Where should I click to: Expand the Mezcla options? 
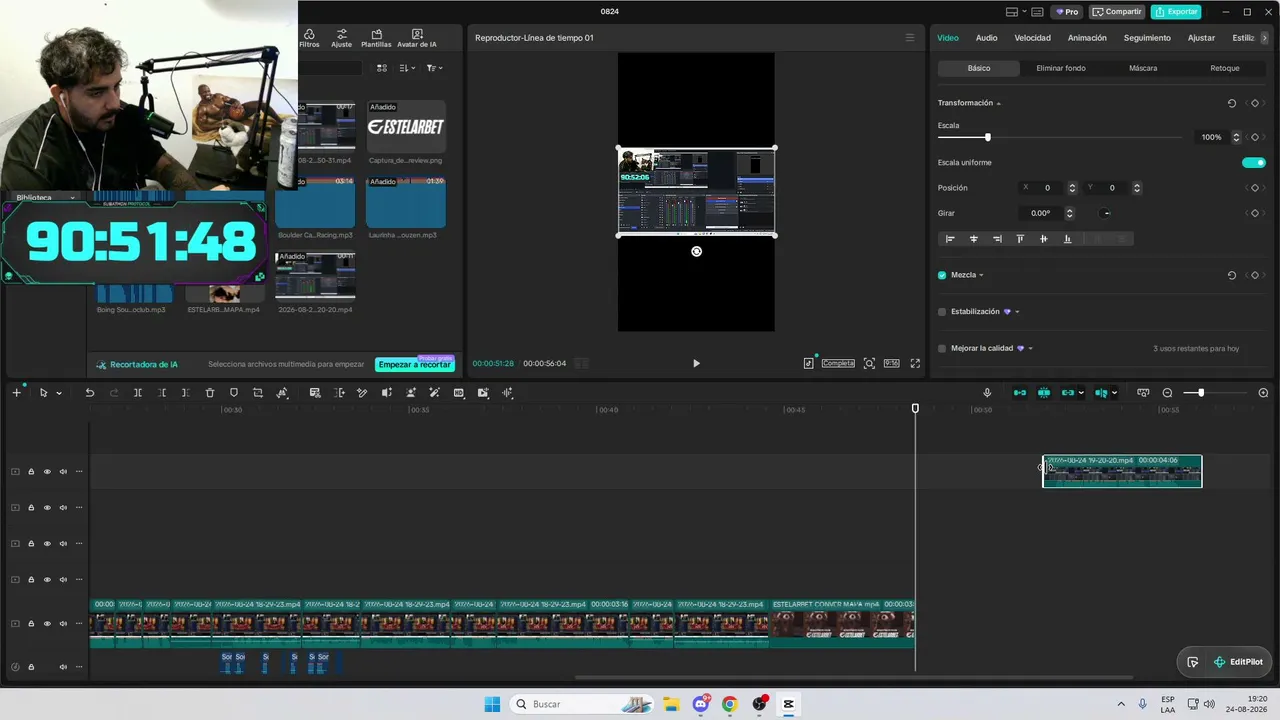981,276
